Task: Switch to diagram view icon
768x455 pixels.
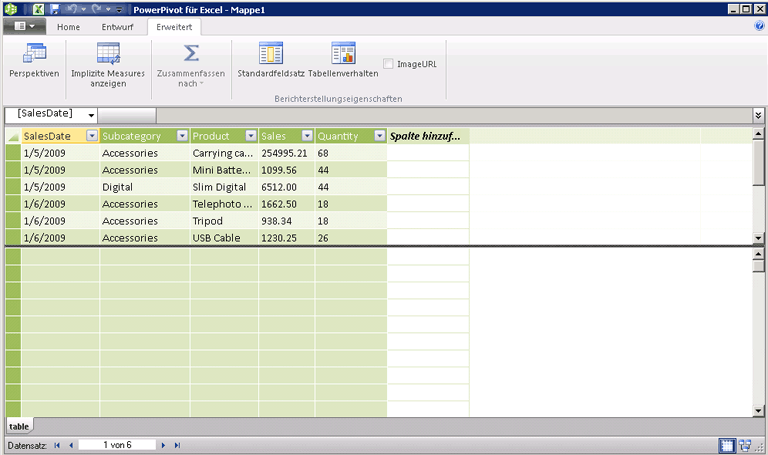Action: pos(745,445)
